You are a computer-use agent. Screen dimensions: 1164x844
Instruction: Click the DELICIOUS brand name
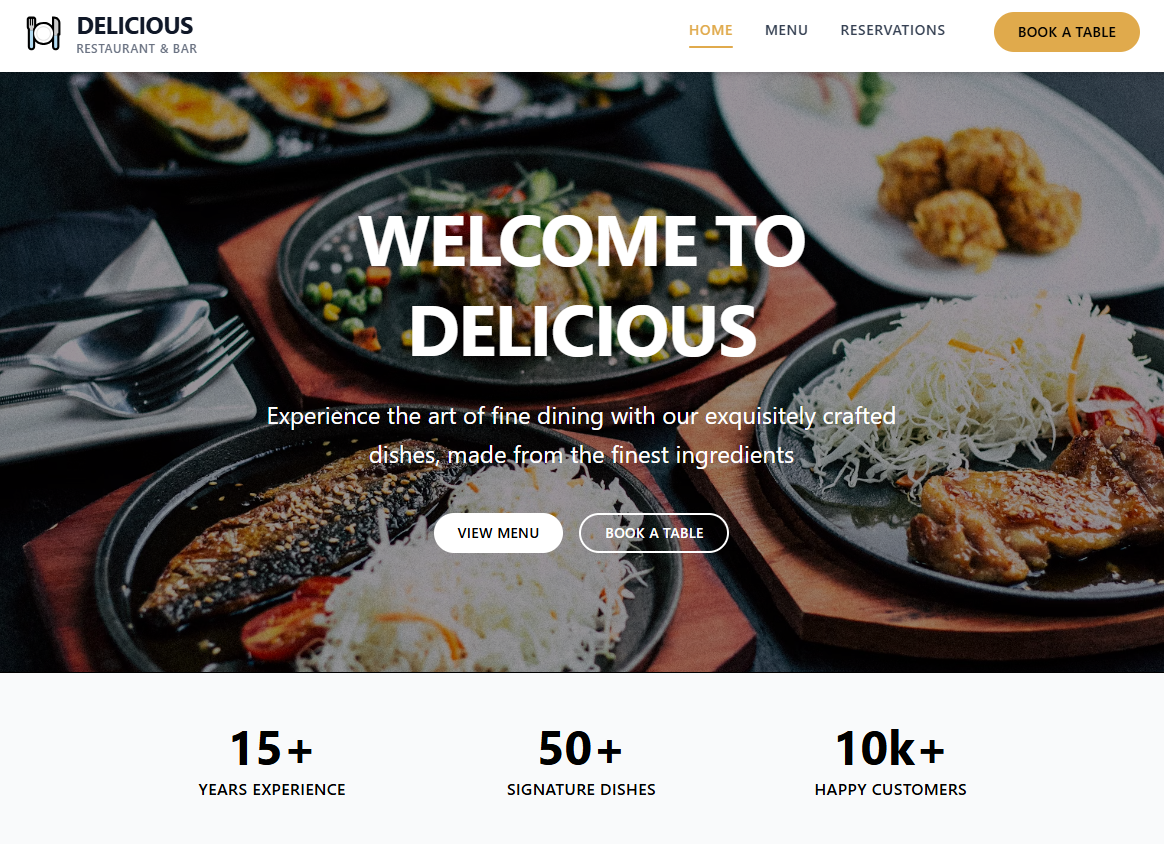(134, 26)
